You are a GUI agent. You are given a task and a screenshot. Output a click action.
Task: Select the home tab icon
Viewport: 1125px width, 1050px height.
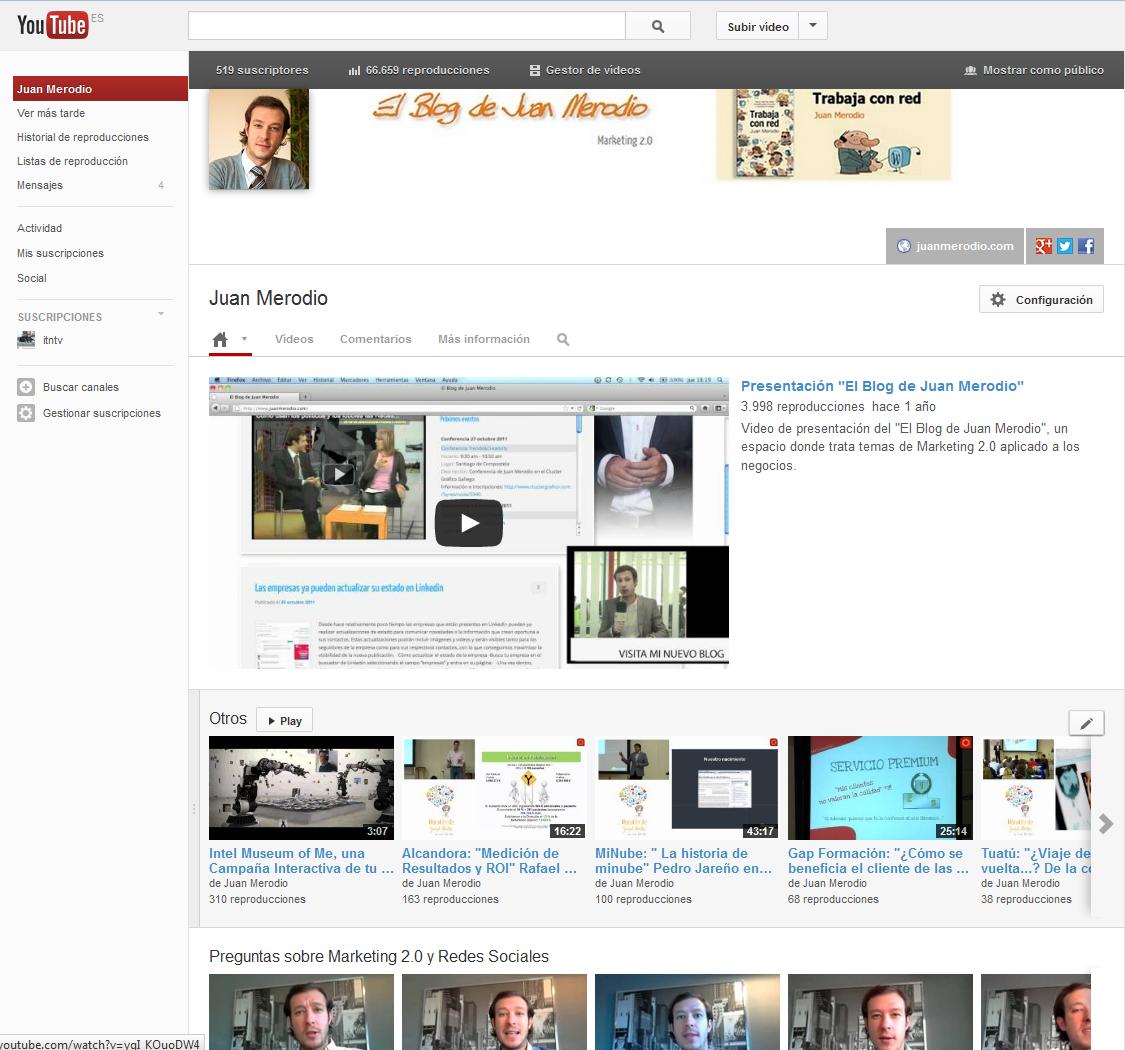pyautogui.click(x=220, y=339)
